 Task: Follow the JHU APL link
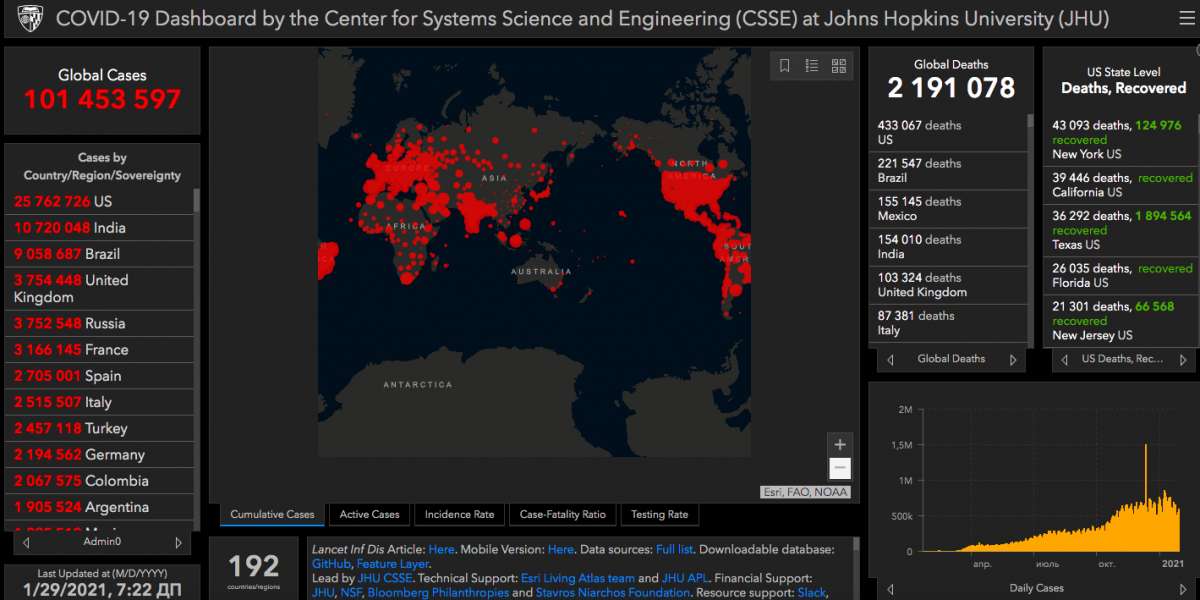[x=685, y=578]
